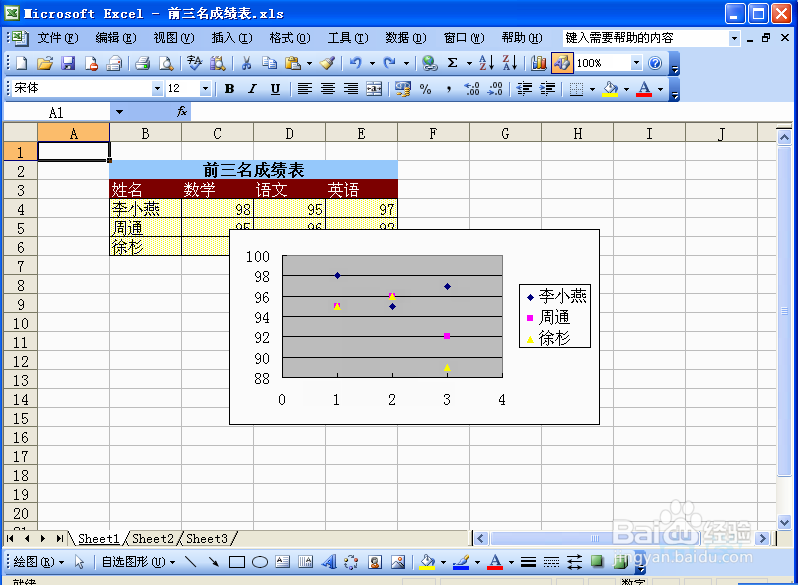Viewport: 798px width, 585px height.
Task: Expand the zoom percentage dropdown
Action: pos(636,63)
